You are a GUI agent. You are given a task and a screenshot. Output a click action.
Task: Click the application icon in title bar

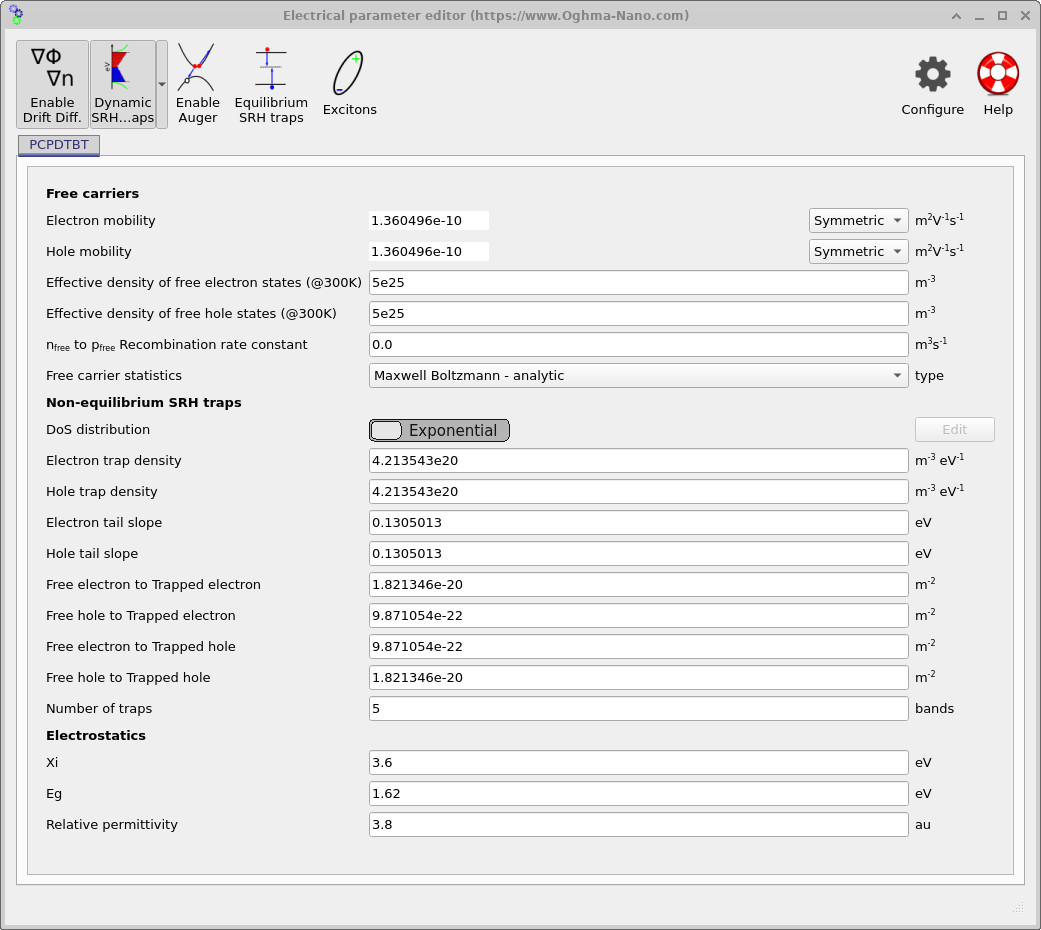tap(15, 15)
